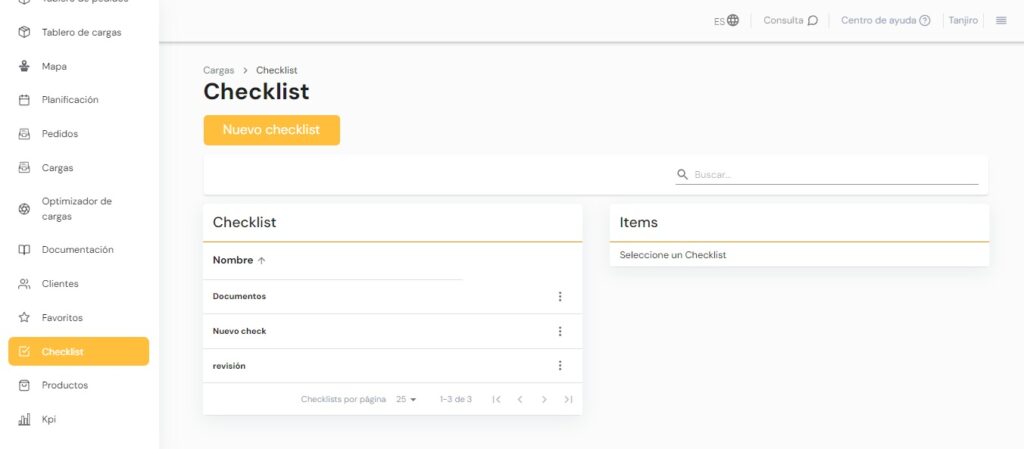
Task: Open three-dot menu for Documentos row
Action: coord(560,296)
